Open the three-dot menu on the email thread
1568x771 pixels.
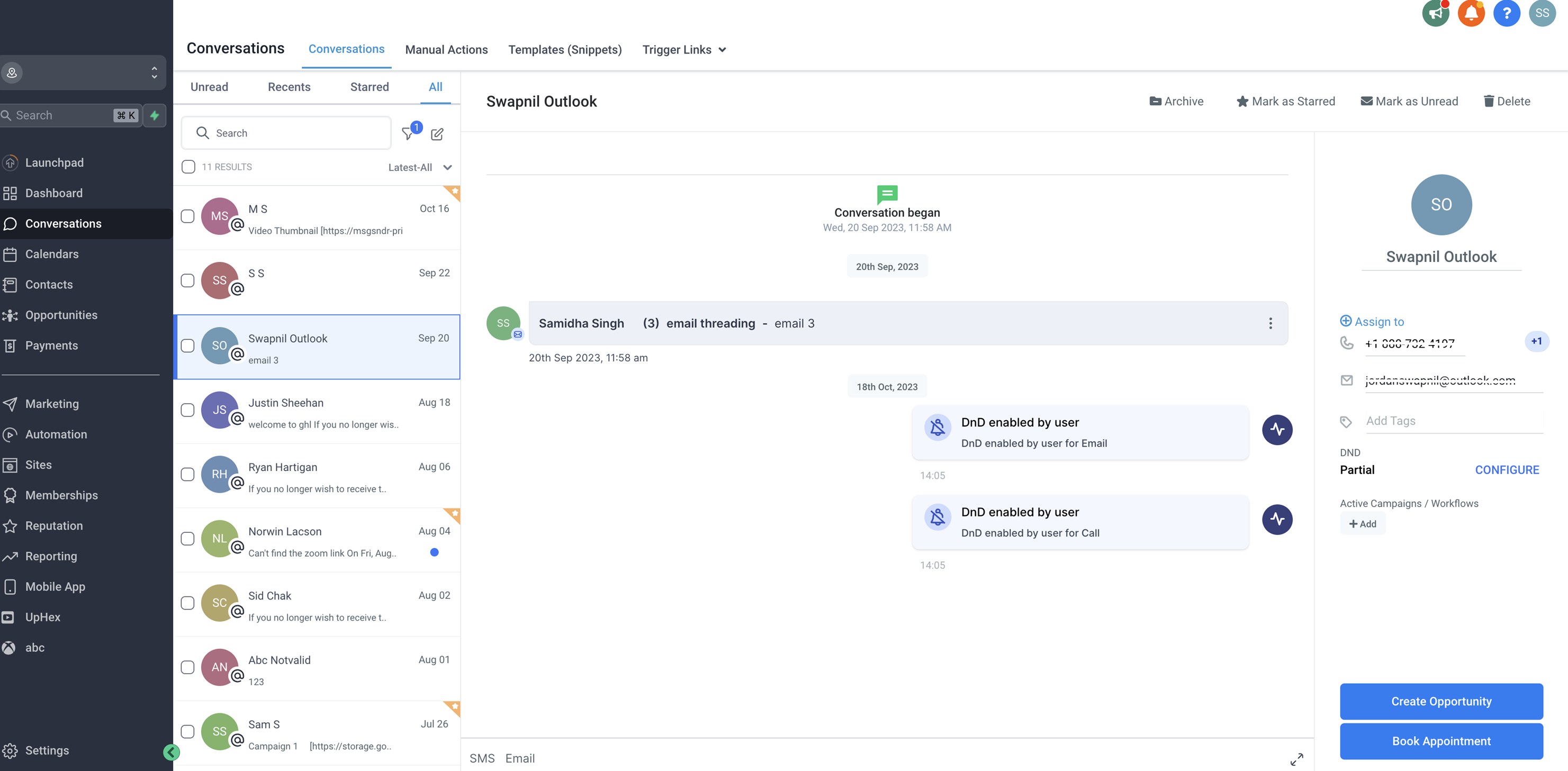[x=1270, y=323]
